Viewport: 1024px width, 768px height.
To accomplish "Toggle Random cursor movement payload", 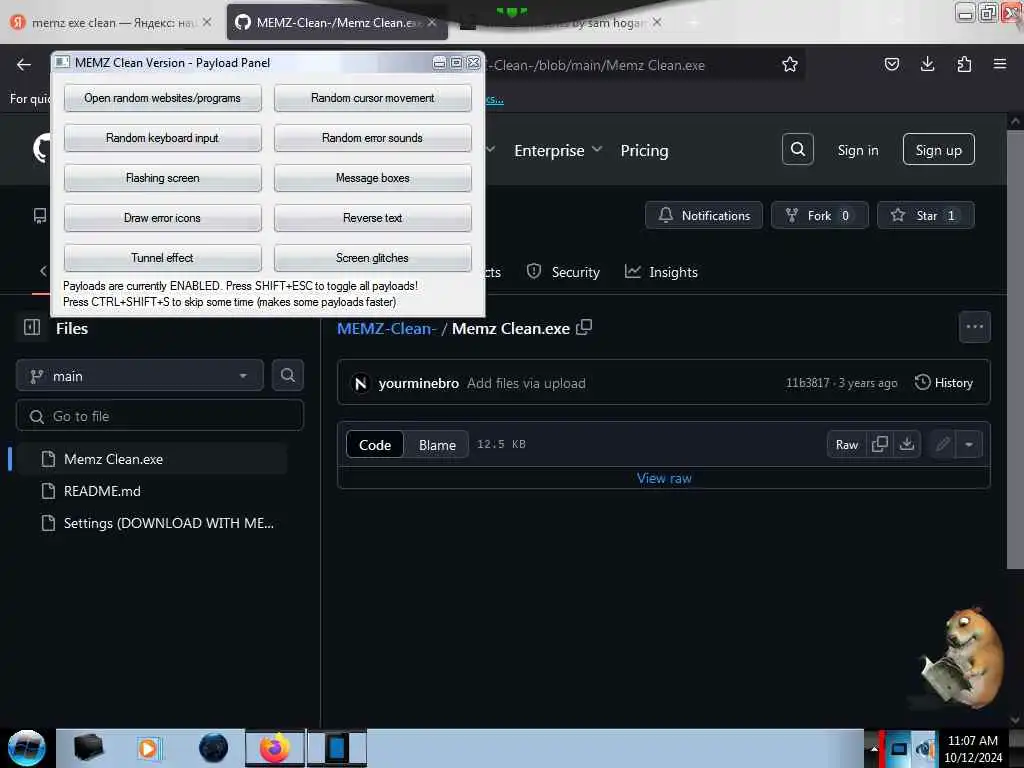I will [x=372, y=98].
